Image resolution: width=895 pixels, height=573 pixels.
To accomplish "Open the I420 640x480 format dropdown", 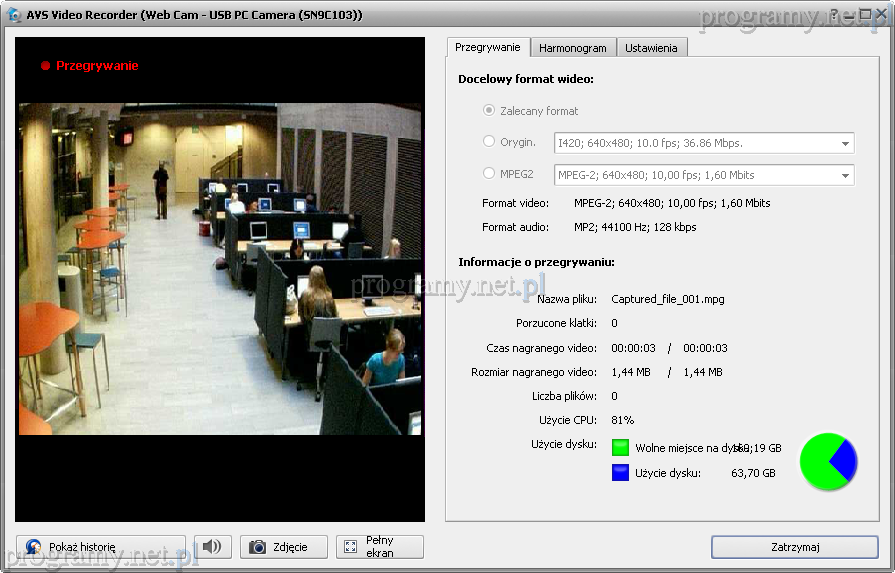I will coord(845,143).
